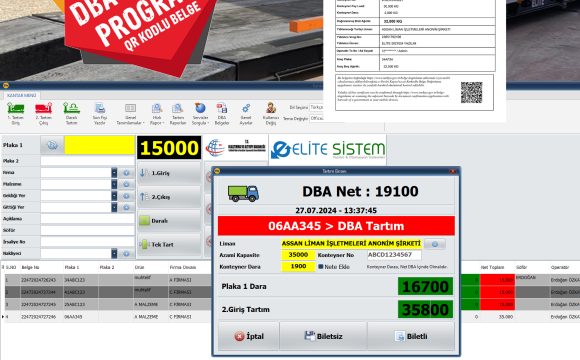Screen dimensions: 580x360
Task: Click the ministry logo beside weight display
Action: point(236,148)
